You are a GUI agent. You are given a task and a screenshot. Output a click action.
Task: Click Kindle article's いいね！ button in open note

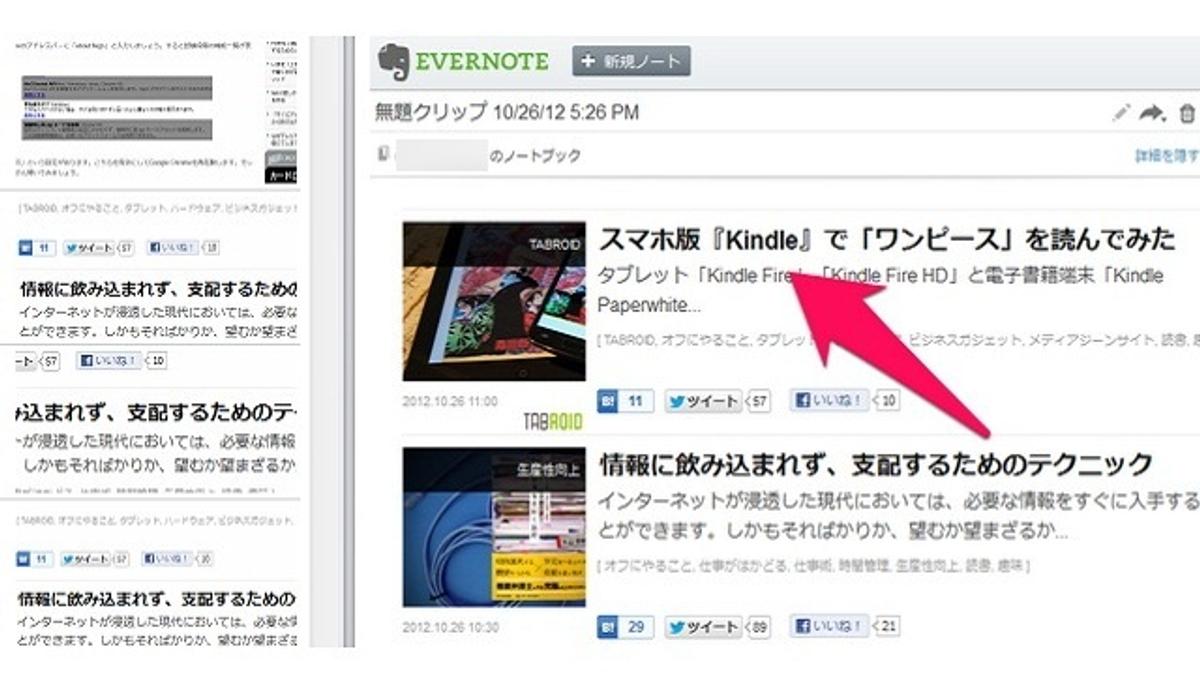pos(829,402)
